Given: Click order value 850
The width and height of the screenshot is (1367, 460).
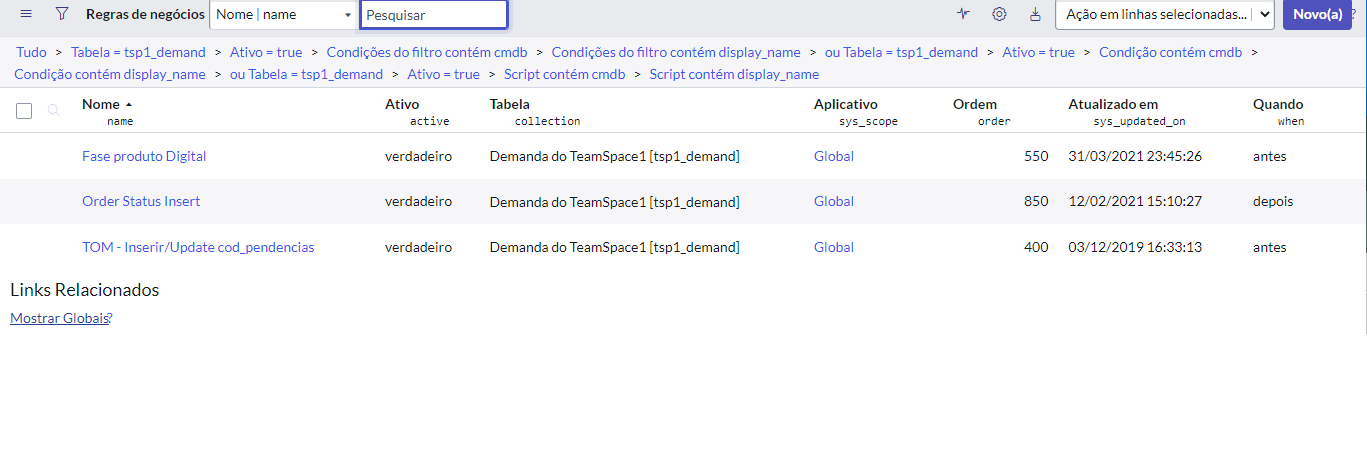Looking at the screenshot, I should pos(1036,201).
